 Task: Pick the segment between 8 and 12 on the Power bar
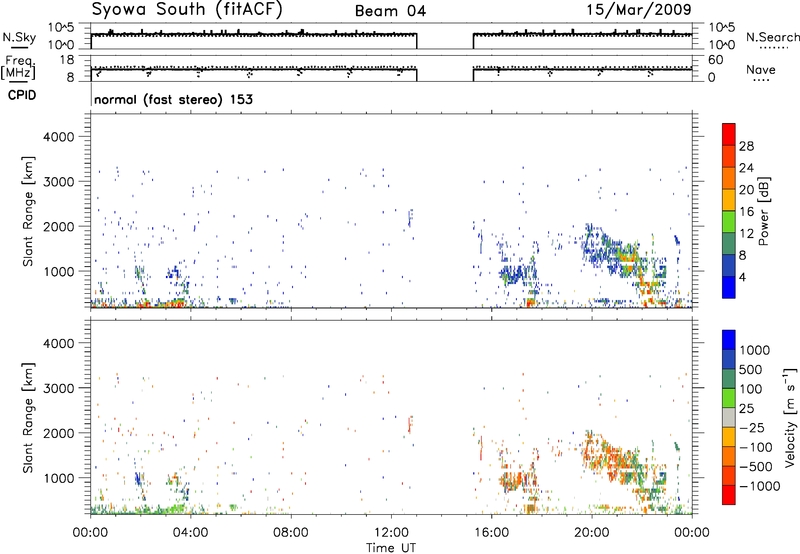(x=729, y=244)
